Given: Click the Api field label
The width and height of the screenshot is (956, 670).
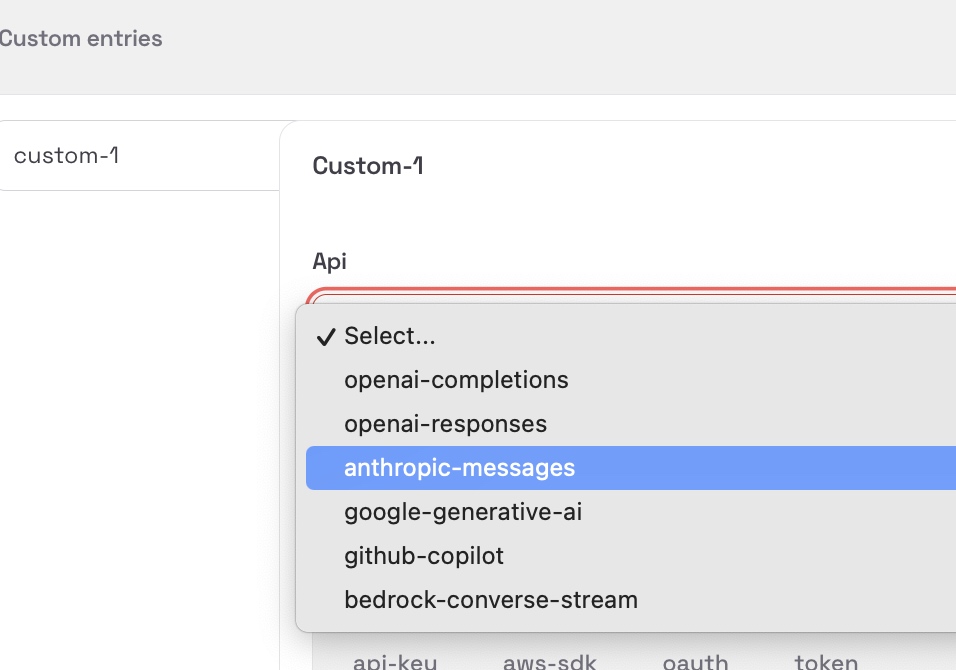Looking at the screenshot, I should tap(329, 261).
